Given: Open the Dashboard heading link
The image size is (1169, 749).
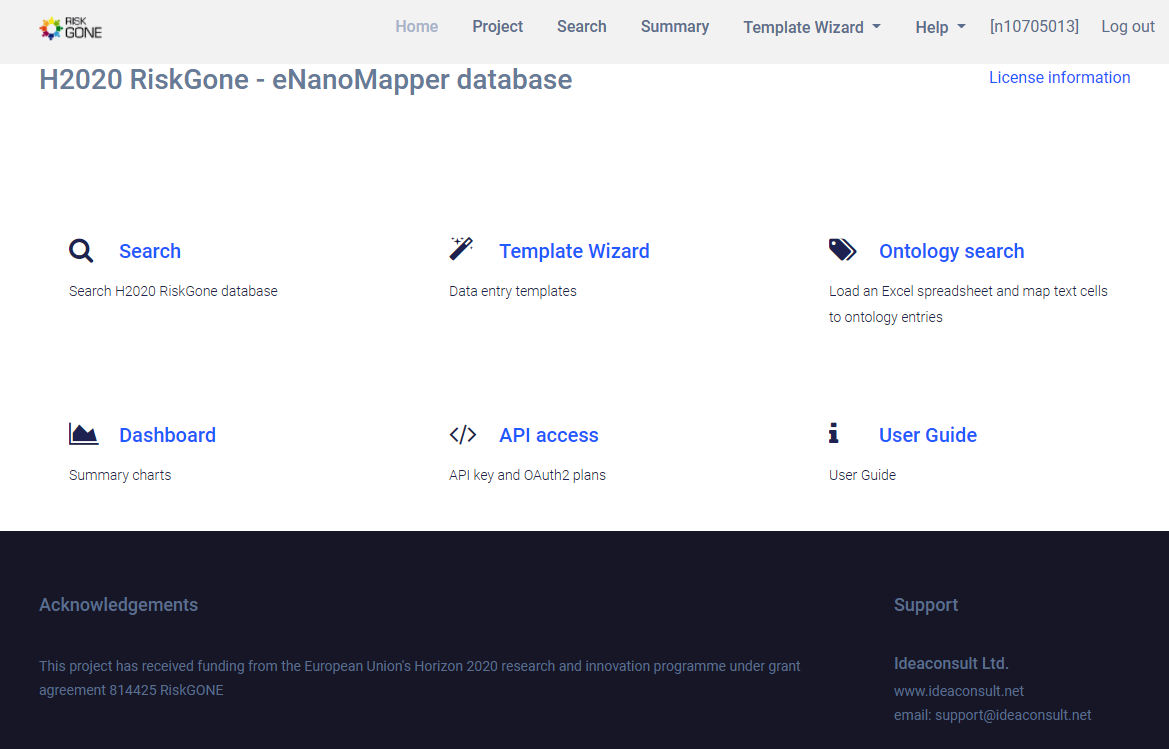Looking at the screenshot, I should click(168, 435).
